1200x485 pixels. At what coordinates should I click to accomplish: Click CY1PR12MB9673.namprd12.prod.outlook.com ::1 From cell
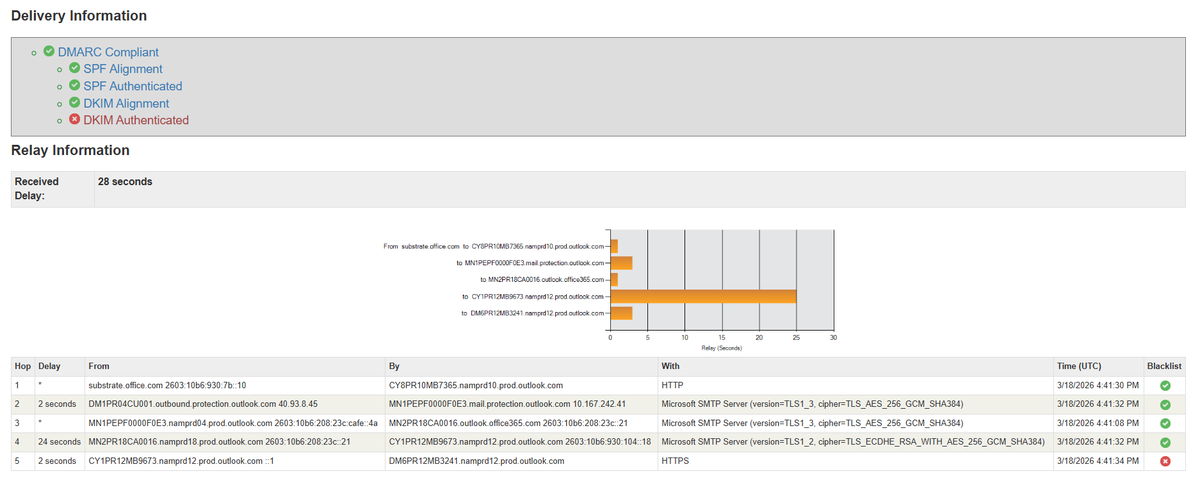click(x=234, y=461)
